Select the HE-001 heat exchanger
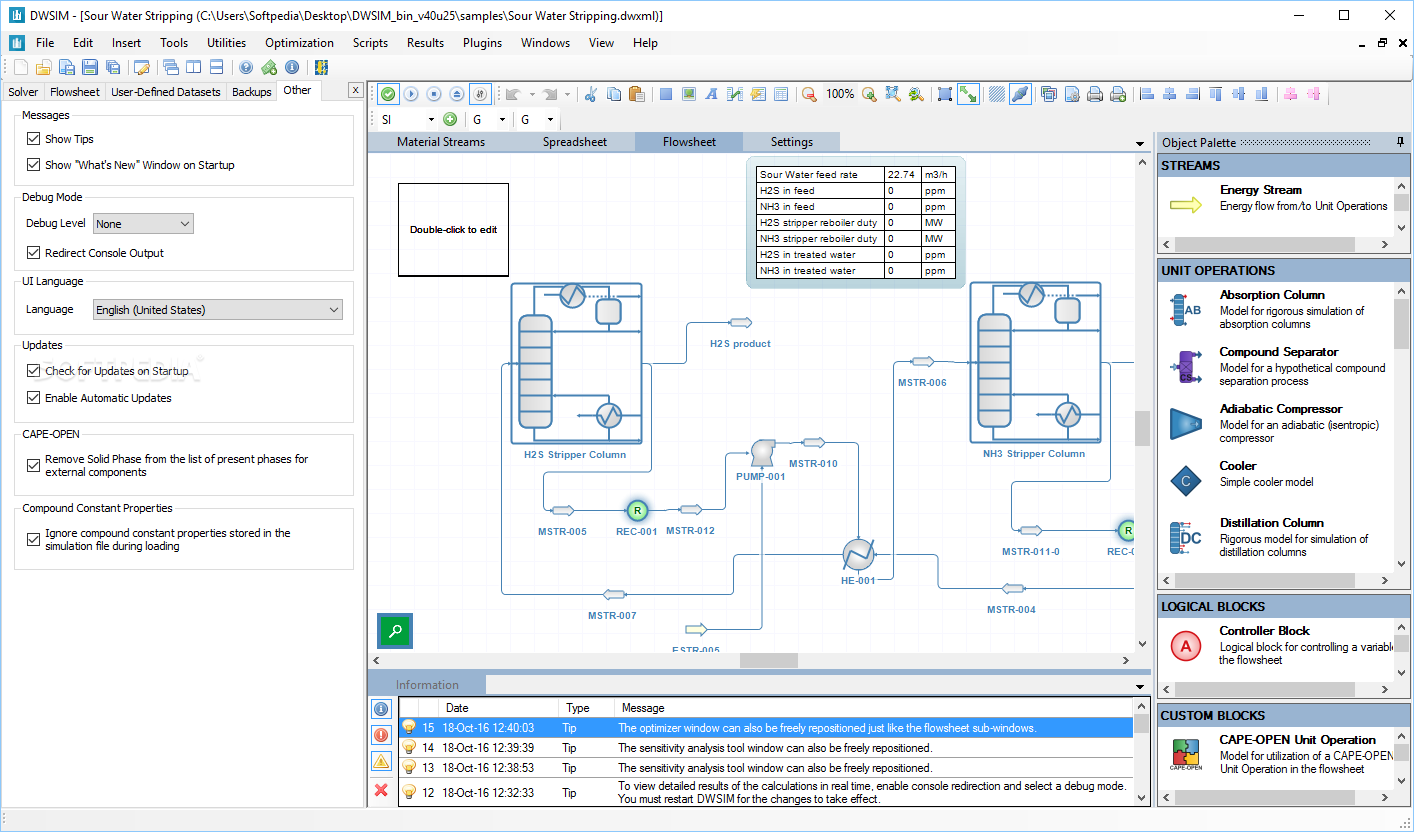This screenshot has width=1414, height=832. pyautogui.click(x=858, y=553)
